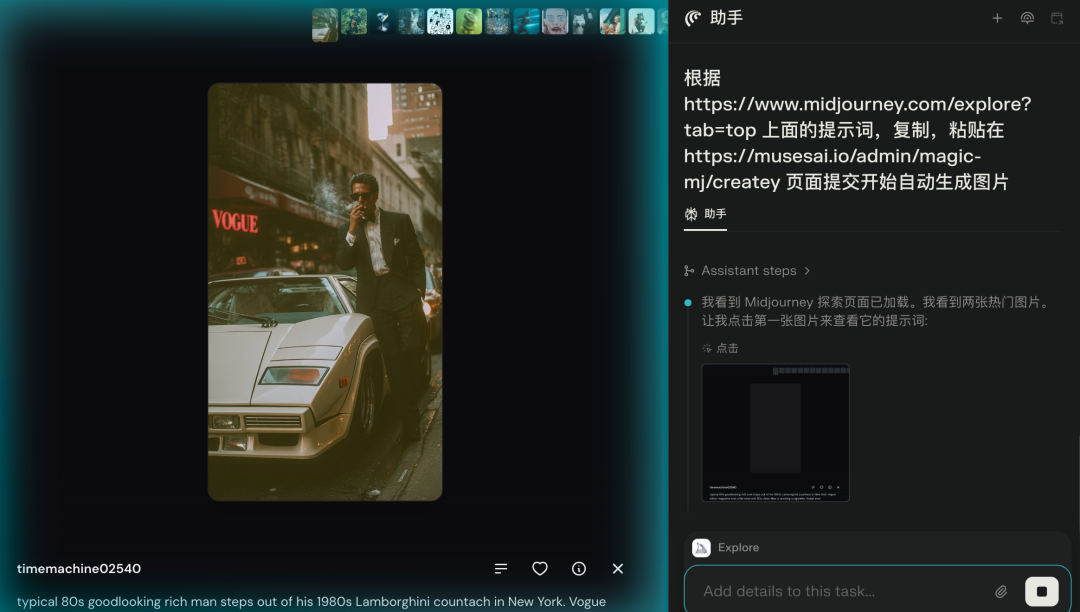Type in the Add details to this task field

[840, 591]
